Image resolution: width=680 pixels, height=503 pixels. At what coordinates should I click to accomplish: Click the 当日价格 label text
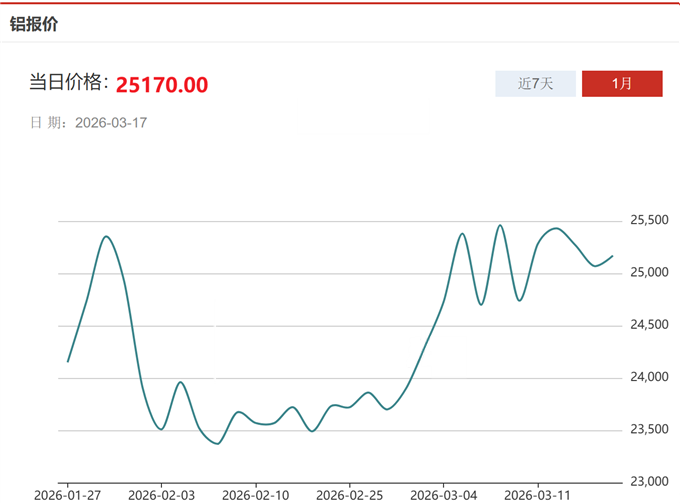coord(68,84)
